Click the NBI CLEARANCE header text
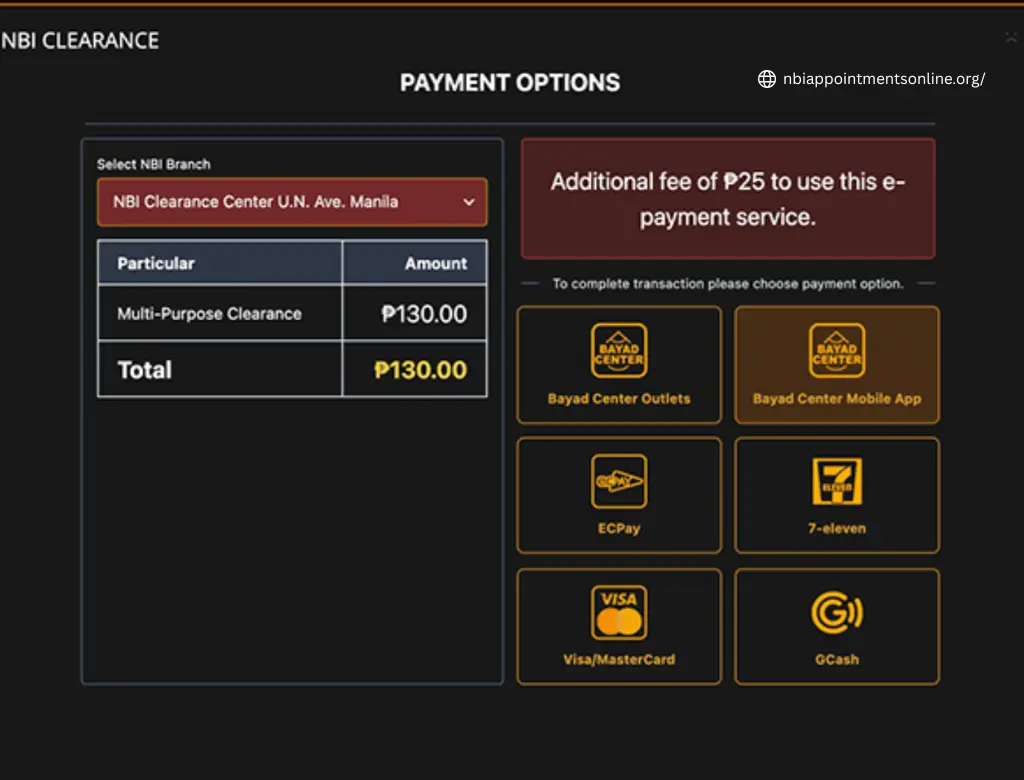 pos(80,41)
